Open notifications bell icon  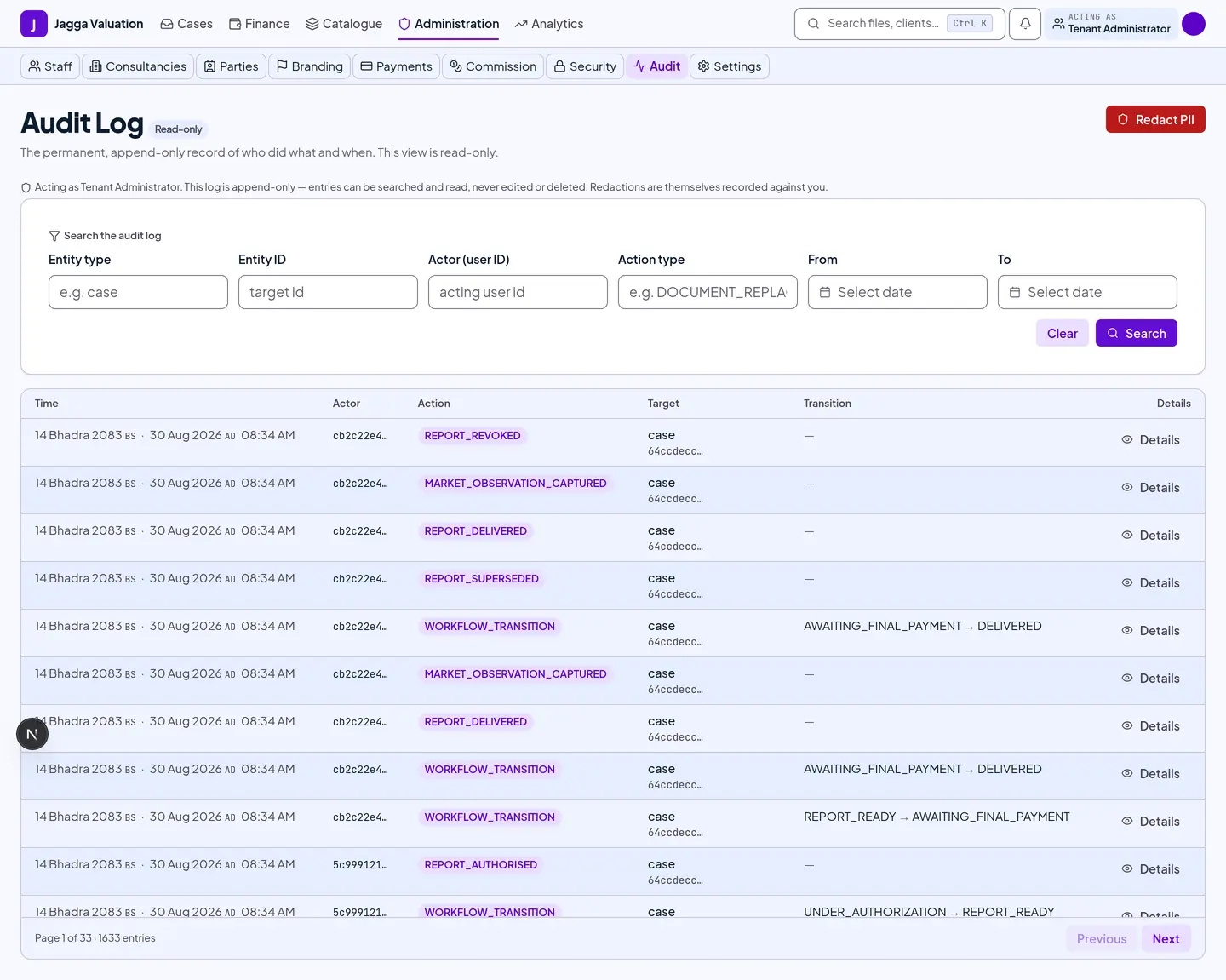1025,24
